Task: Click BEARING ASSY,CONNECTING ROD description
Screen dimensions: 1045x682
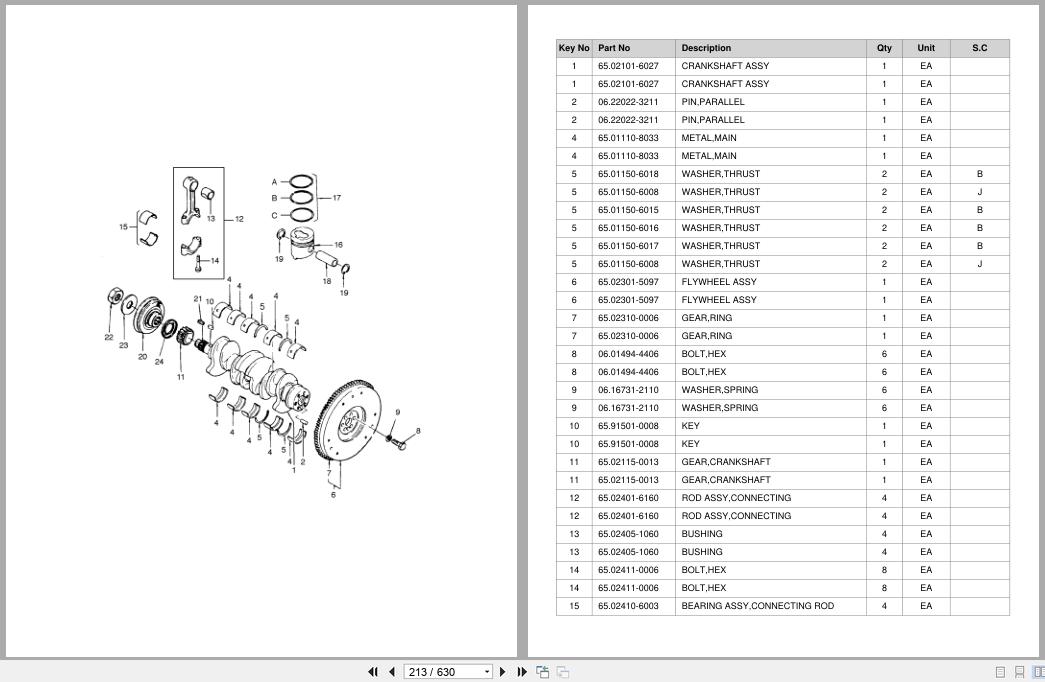Action: [x=757, y=606]
